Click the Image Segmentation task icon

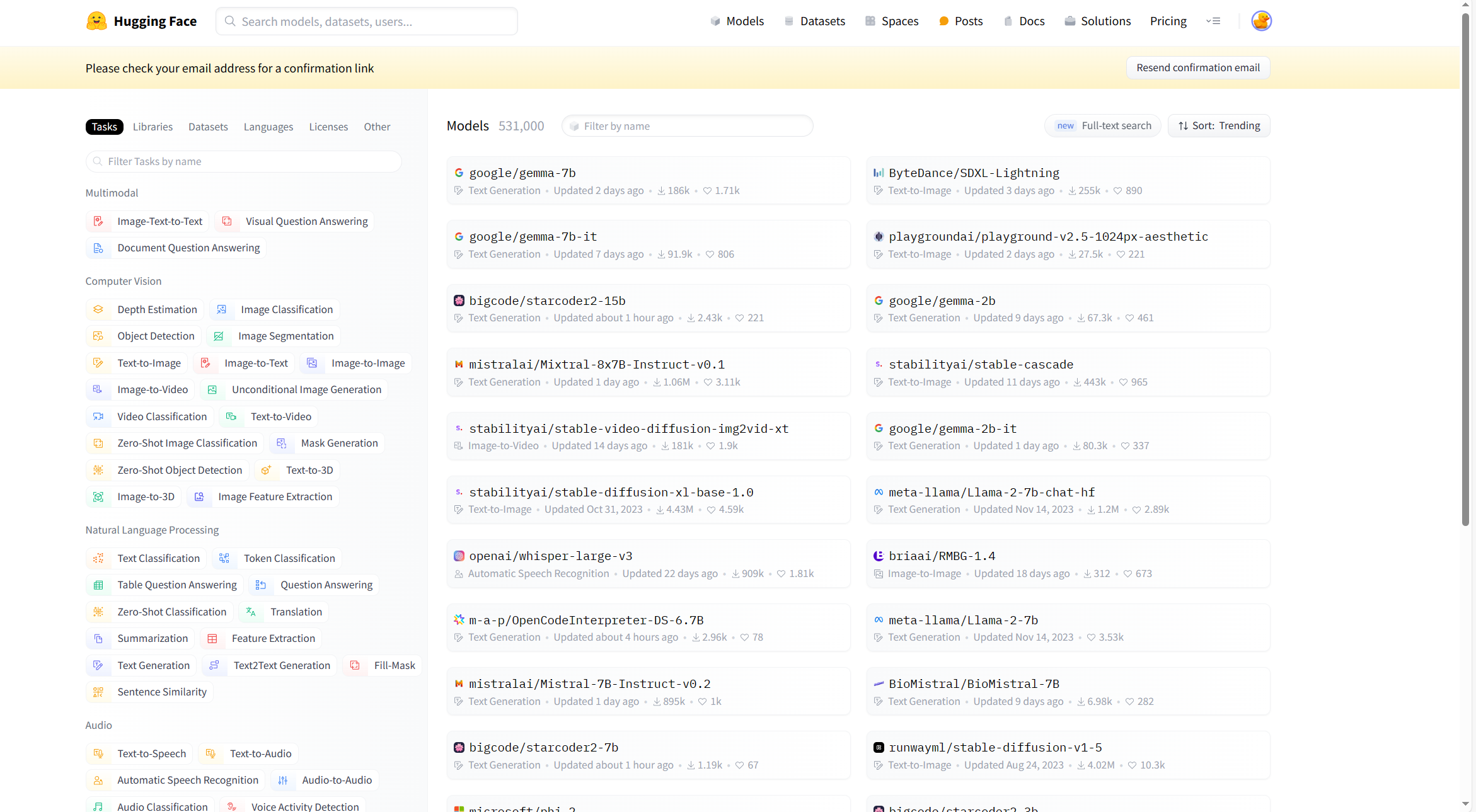pos(219,336)
